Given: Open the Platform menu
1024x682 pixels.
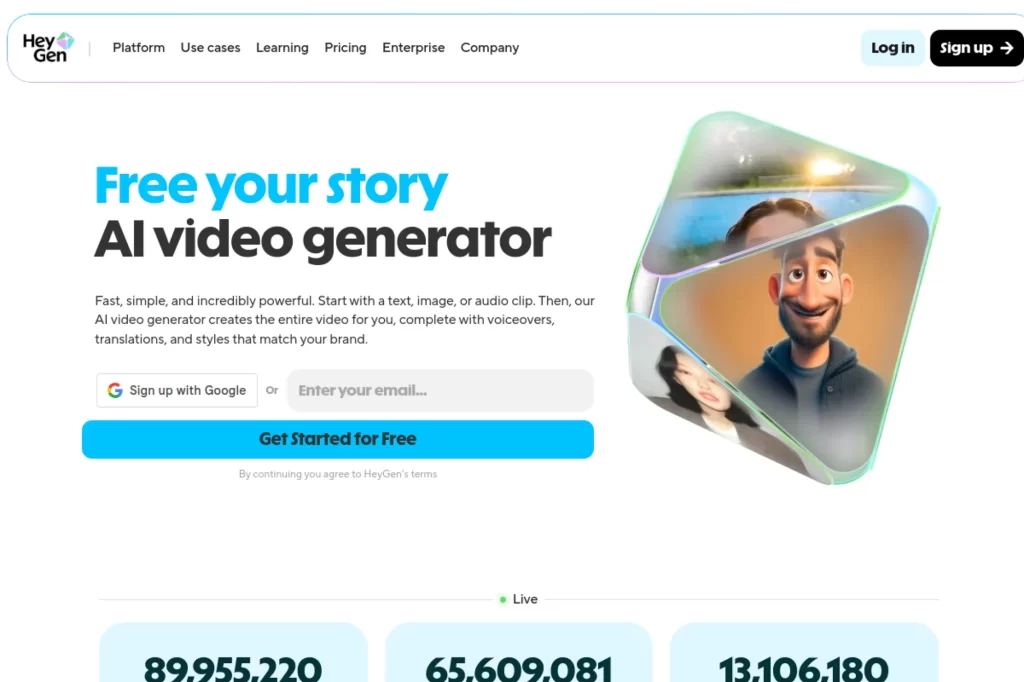Looking at the screenshot, I should pos(138,48).
